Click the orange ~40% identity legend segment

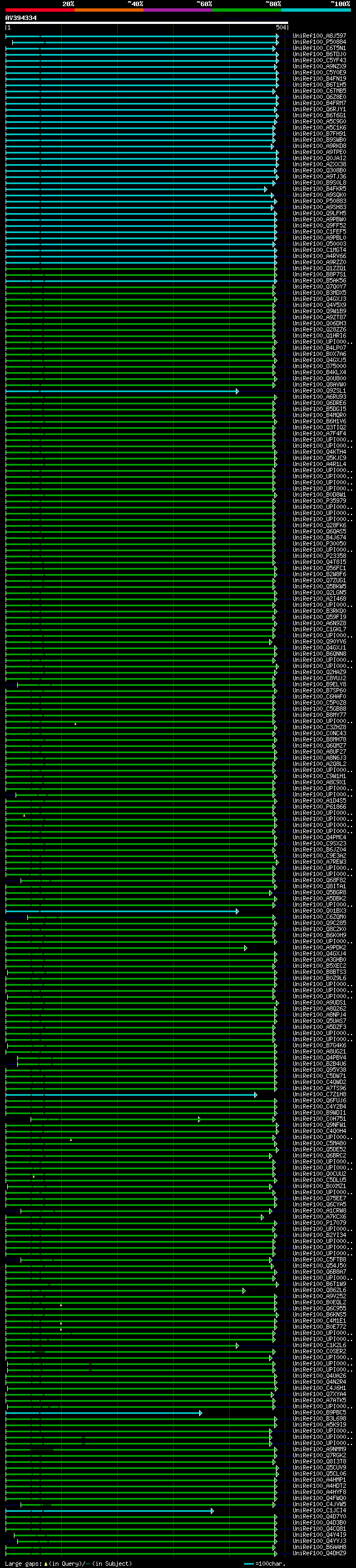[109, 10]
